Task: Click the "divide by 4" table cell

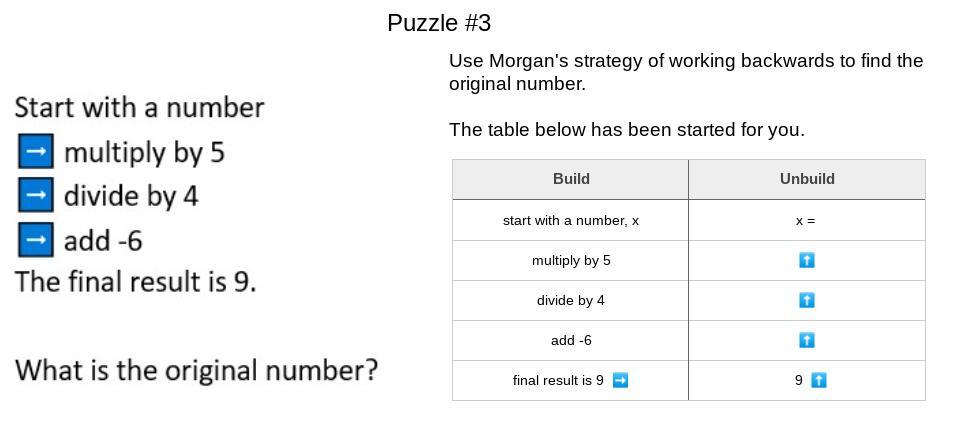Action: pos(571,300)
